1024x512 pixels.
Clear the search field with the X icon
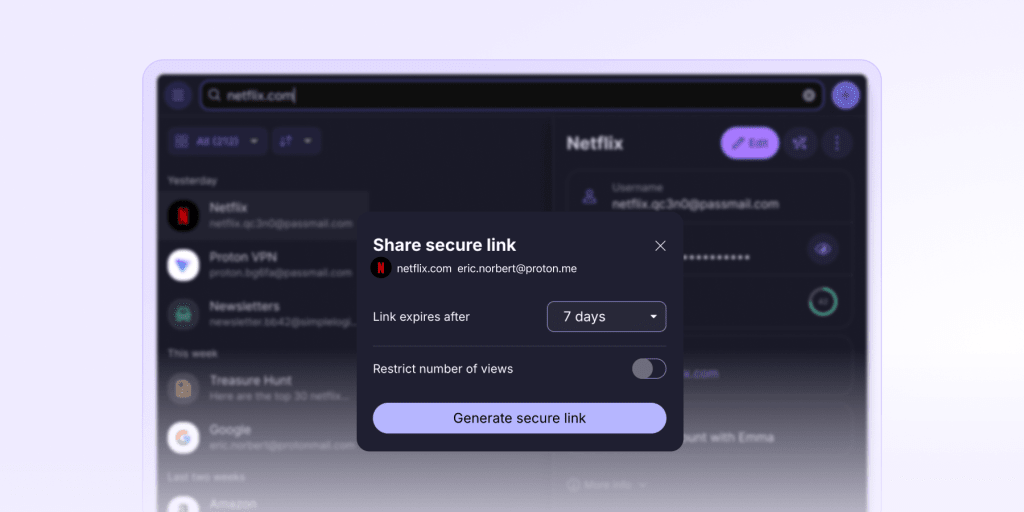808,96
